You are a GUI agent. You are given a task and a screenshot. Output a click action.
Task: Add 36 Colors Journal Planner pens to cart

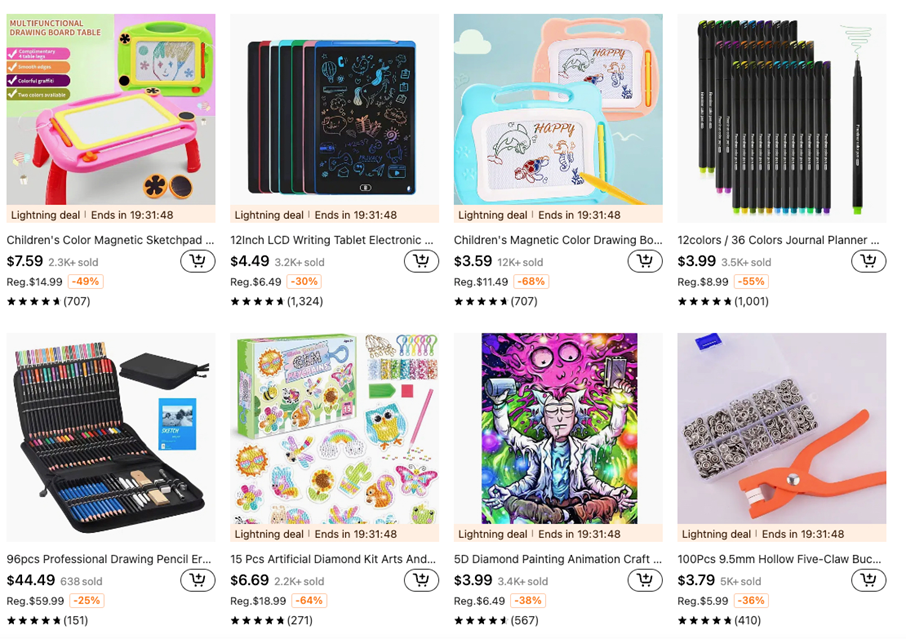[x=868, y=261]
